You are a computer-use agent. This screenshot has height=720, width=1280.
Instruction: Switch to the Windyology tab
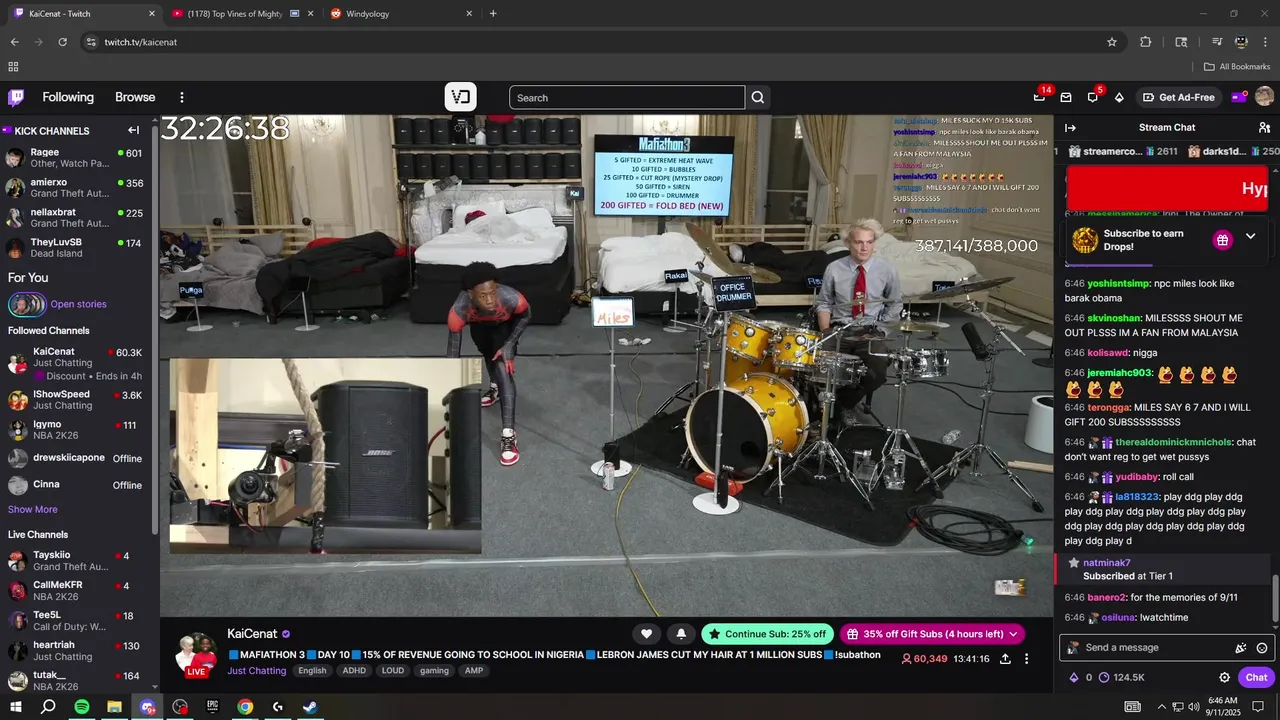coord(401,14)
